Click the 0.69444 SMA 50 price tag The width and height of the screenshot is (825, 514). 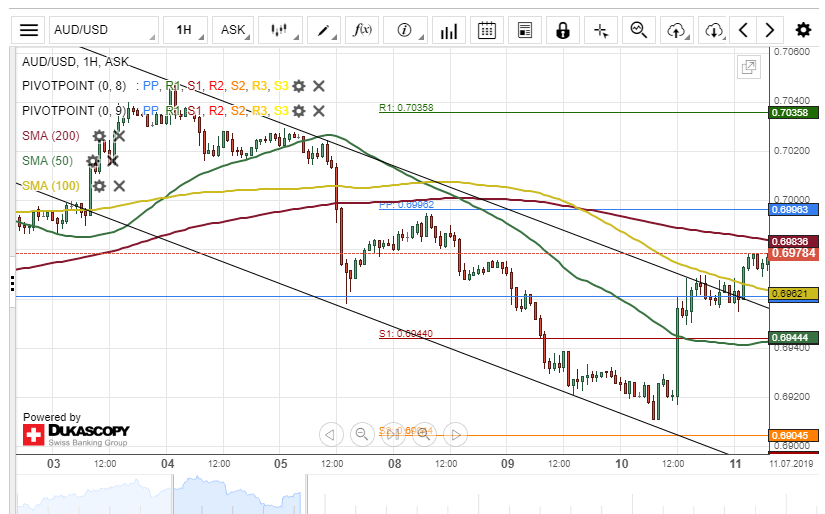pos(793,338)
